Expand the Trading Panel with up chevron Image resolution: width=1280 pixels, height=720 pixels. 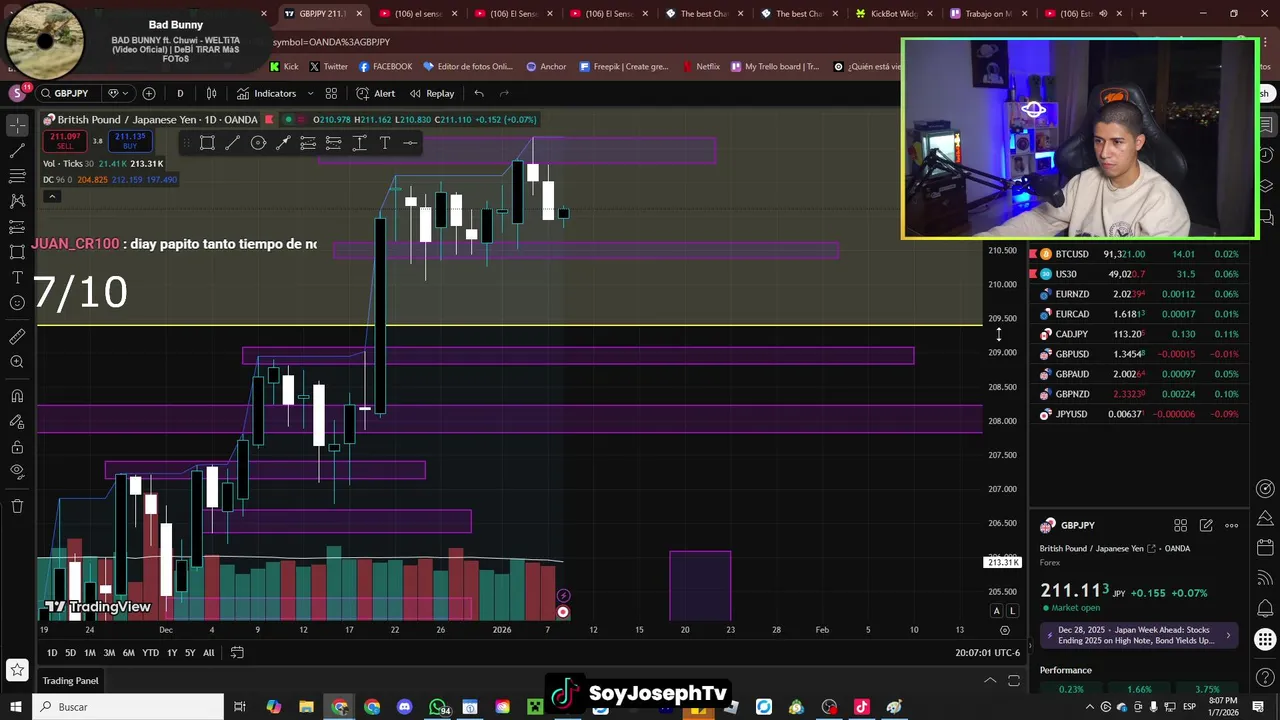(x=990, y=681)
